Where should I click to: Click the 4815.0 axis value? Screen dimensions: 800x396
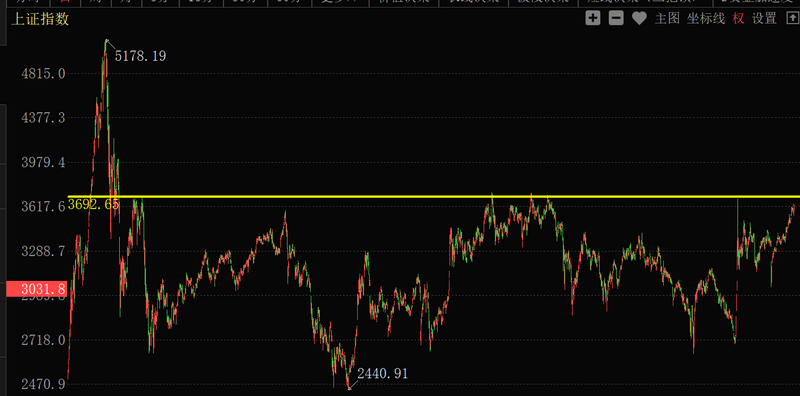[43, 73]
